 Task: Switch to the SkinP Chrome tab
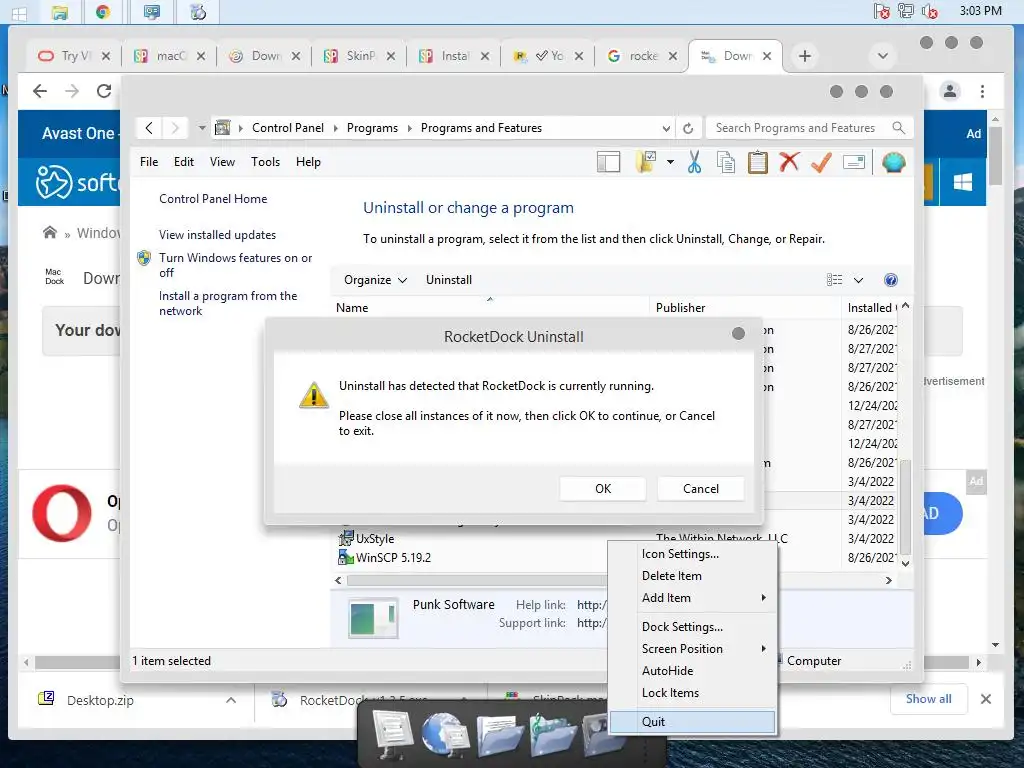point(360,56)
